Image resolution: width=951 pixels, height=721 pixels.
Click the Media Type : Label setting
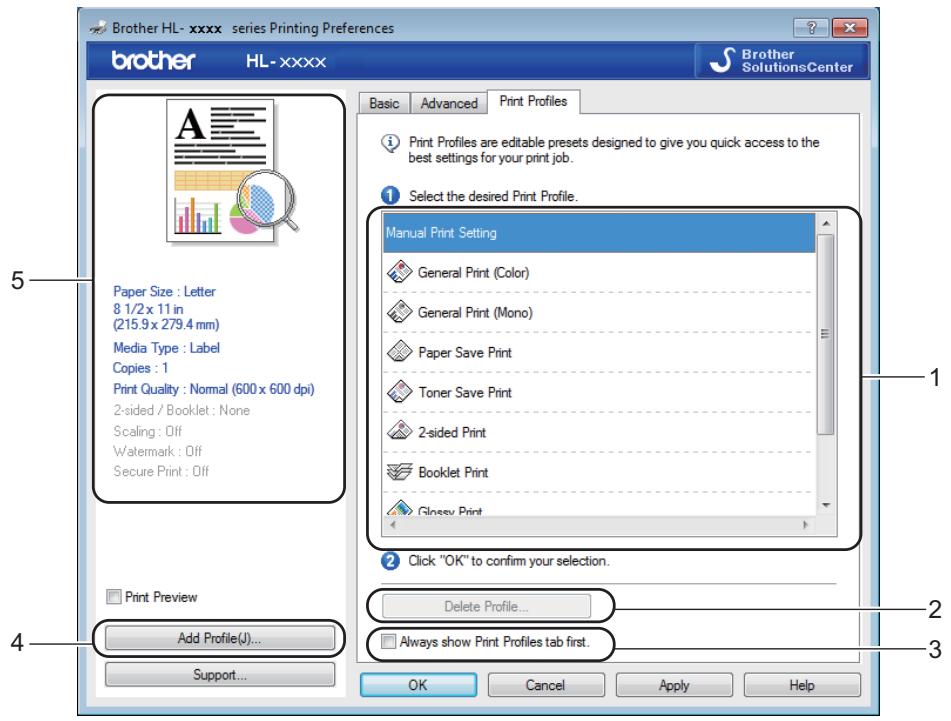(166, 348)
